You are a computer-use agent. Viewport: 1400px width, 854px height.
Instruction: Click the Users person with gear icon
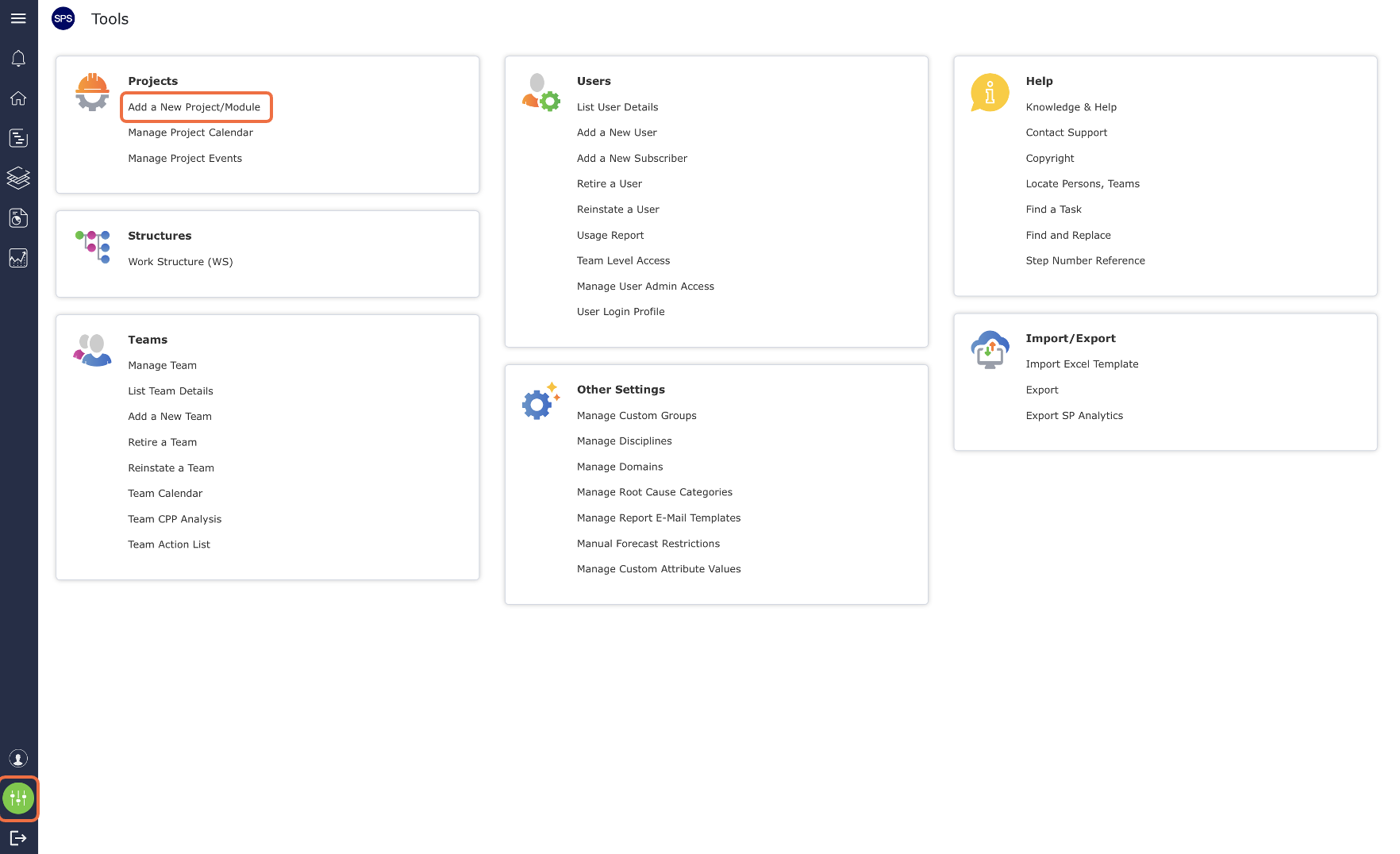[x=541, y=92]
